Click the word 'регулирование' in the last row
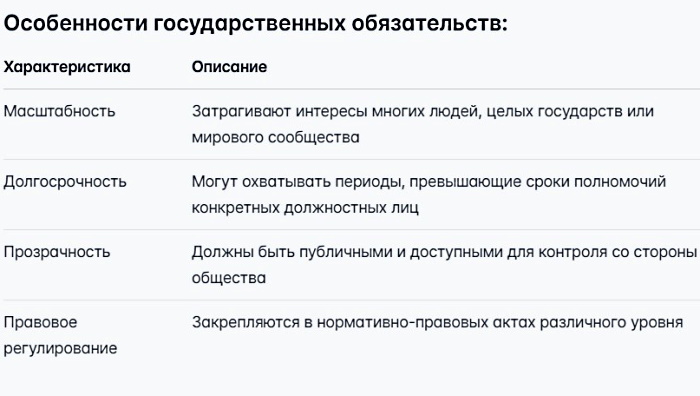 (x=60, y=348)
